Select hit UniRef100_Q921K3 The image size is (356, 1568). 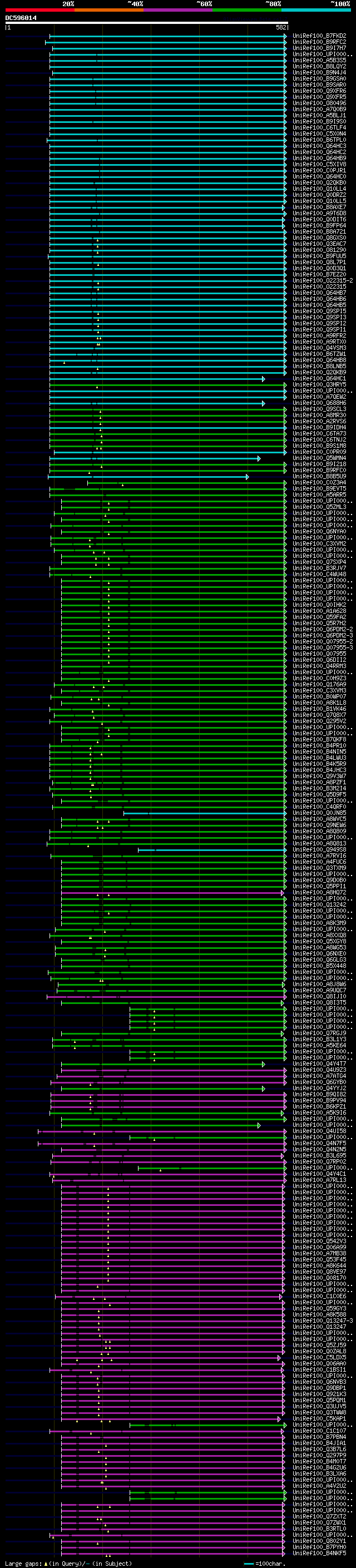click(x=319, y=1394)
